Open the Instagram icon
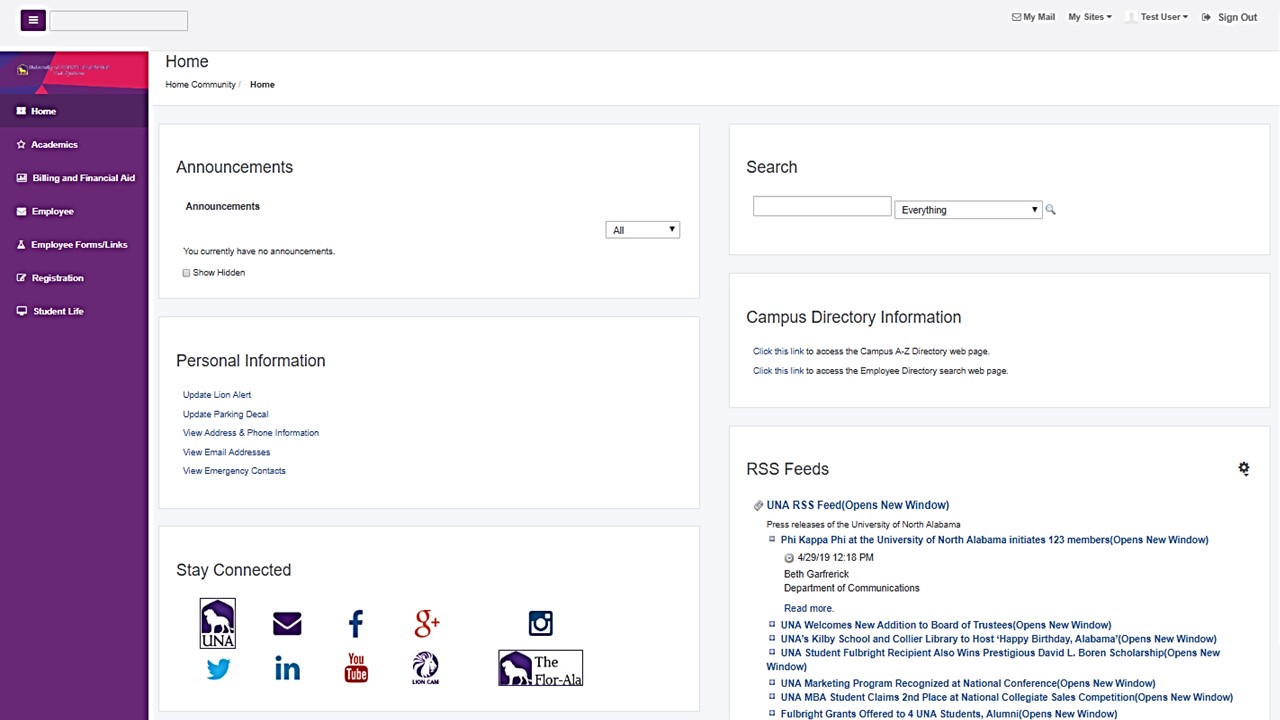Viewport: 1280px width, 720px height. pyautogui.click(x=540, y=624)
